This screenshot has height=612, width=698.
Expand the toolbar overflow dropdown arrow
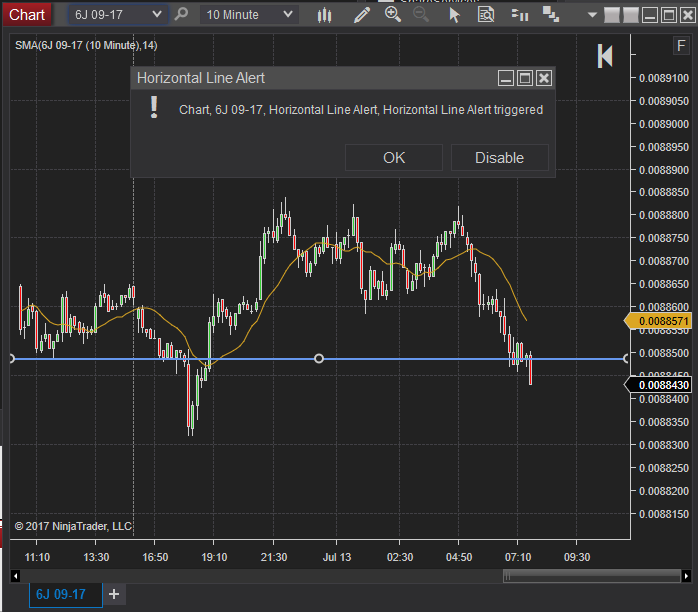(591, 15)
